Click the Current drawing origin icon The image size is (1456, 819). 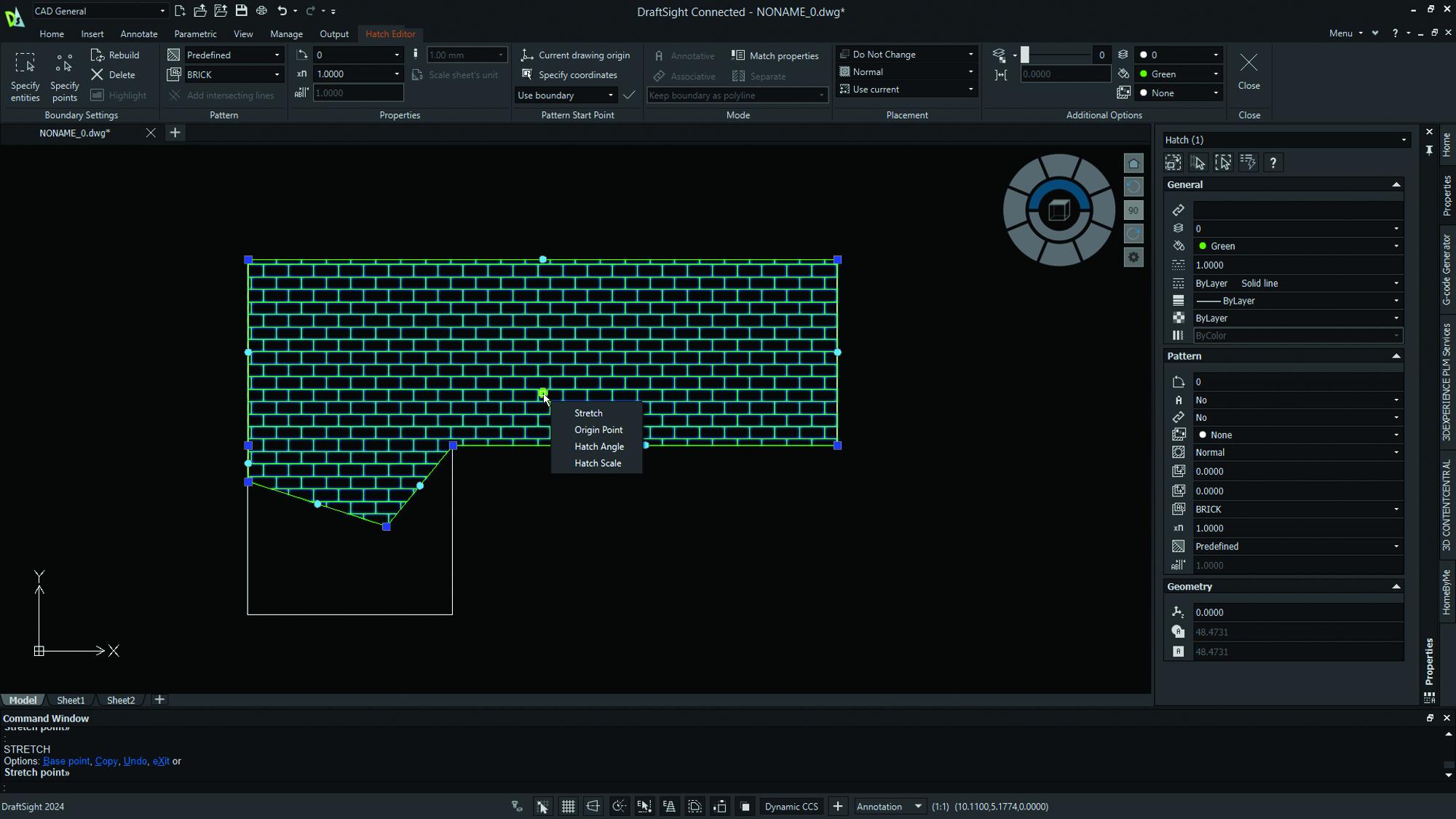[527, 55]
